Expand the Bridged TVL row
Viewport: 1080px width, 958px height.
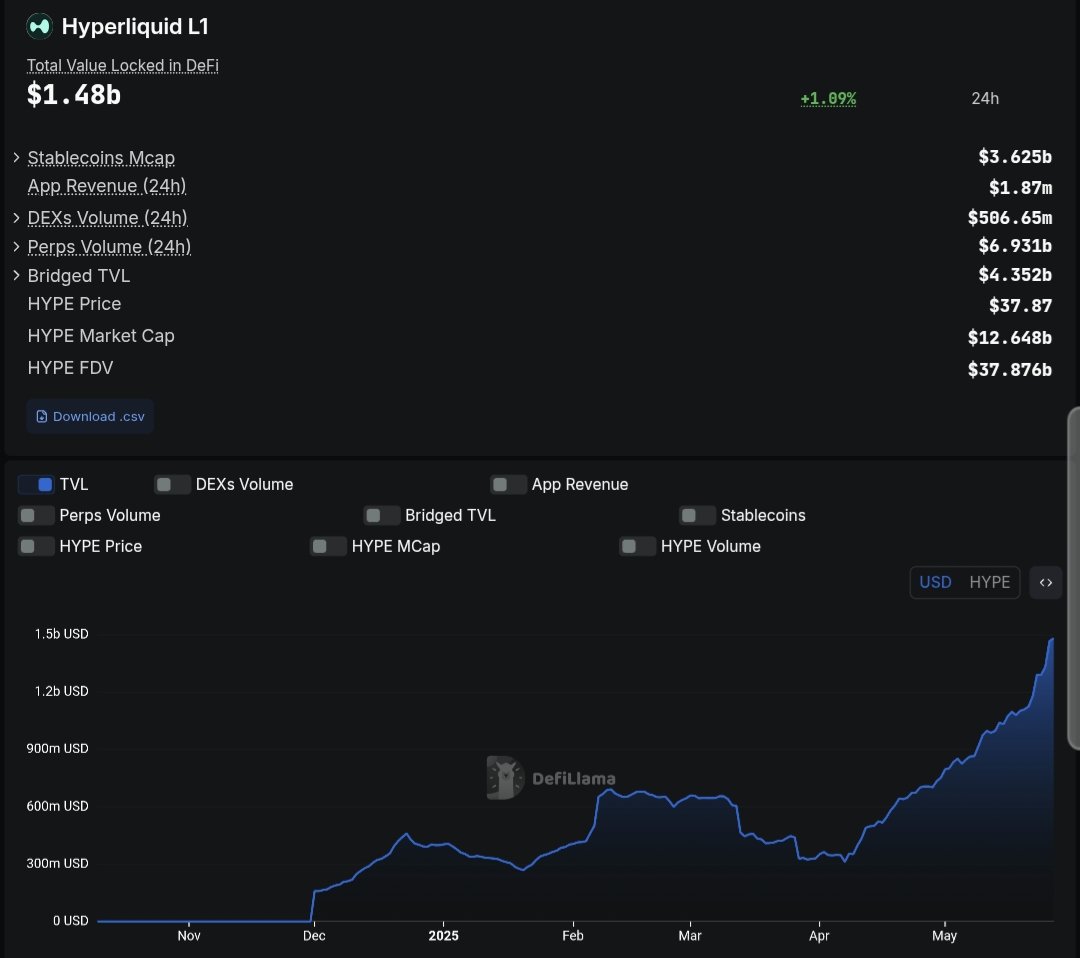tap(16, 275)
